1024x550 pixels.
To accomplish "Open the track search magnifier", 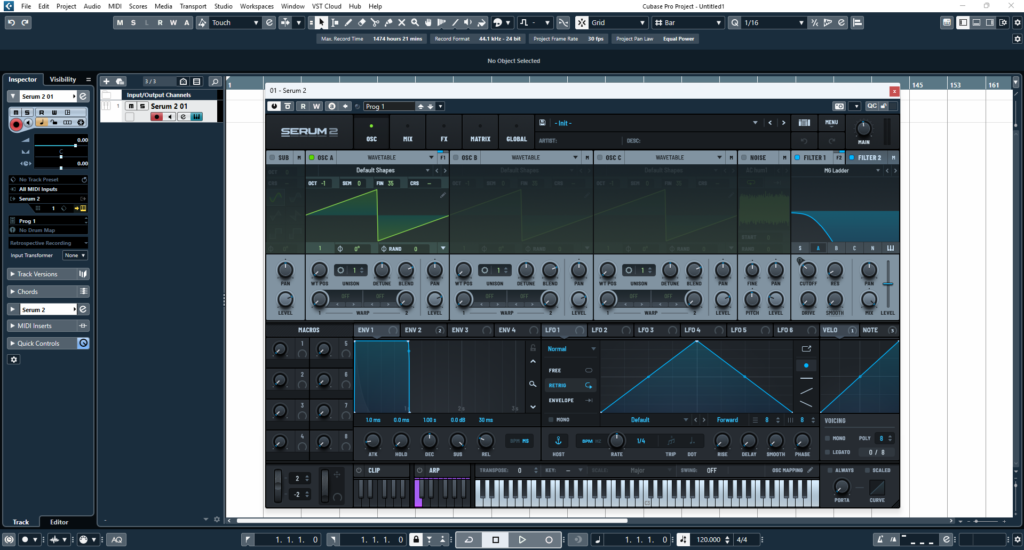I will coord(215,81).
